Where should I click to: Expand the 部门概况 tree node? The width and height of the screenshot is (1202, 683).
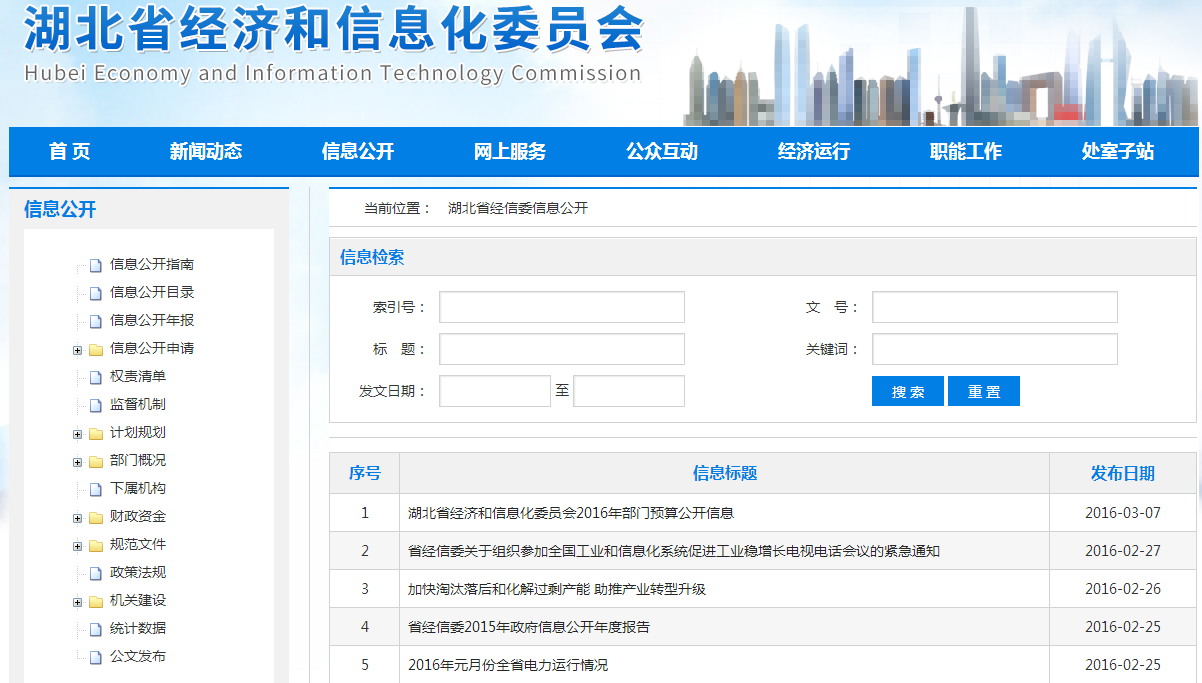pos(77,462)
